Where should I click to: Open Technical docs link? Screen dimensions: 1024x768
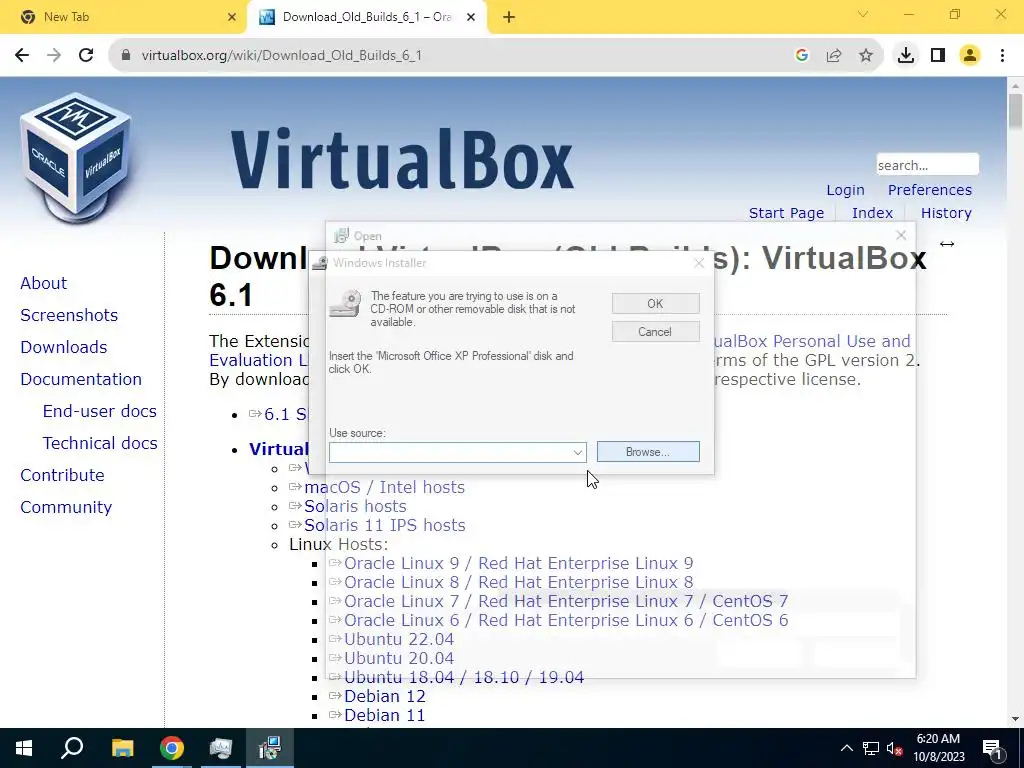coord(100,443)
